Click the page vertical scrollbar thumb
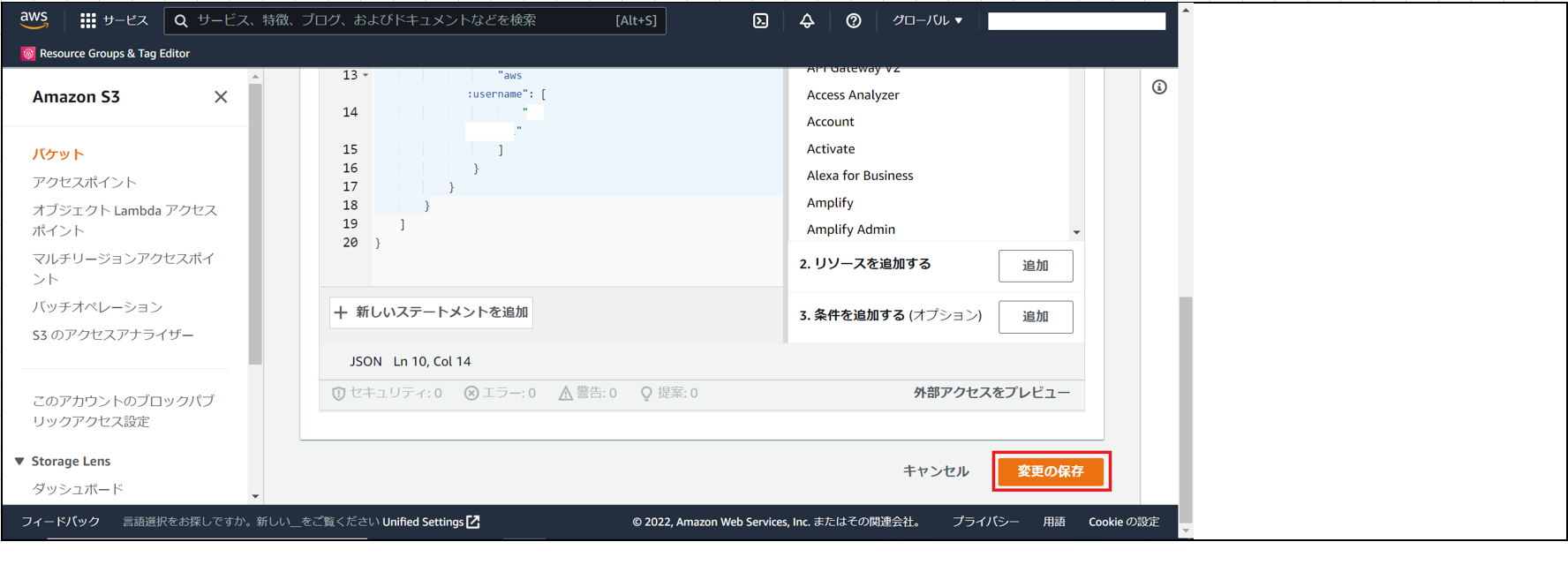The image size is (1568, 572). click(x=1186, y=410)
